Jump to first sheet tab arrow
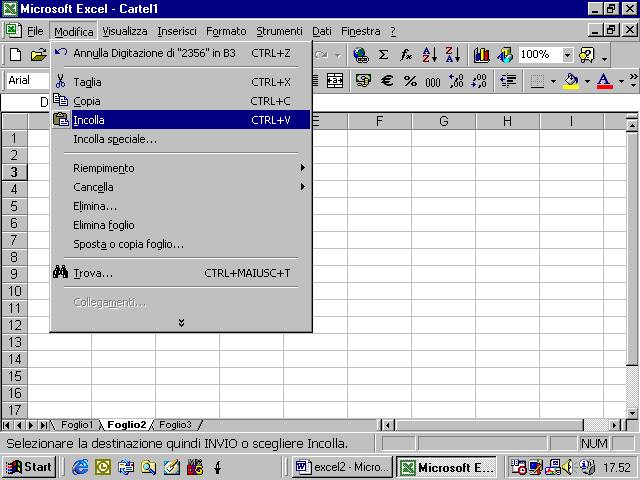Image resolution: width=640 pixels, height=480 pixels. click(x=7, y=425)
